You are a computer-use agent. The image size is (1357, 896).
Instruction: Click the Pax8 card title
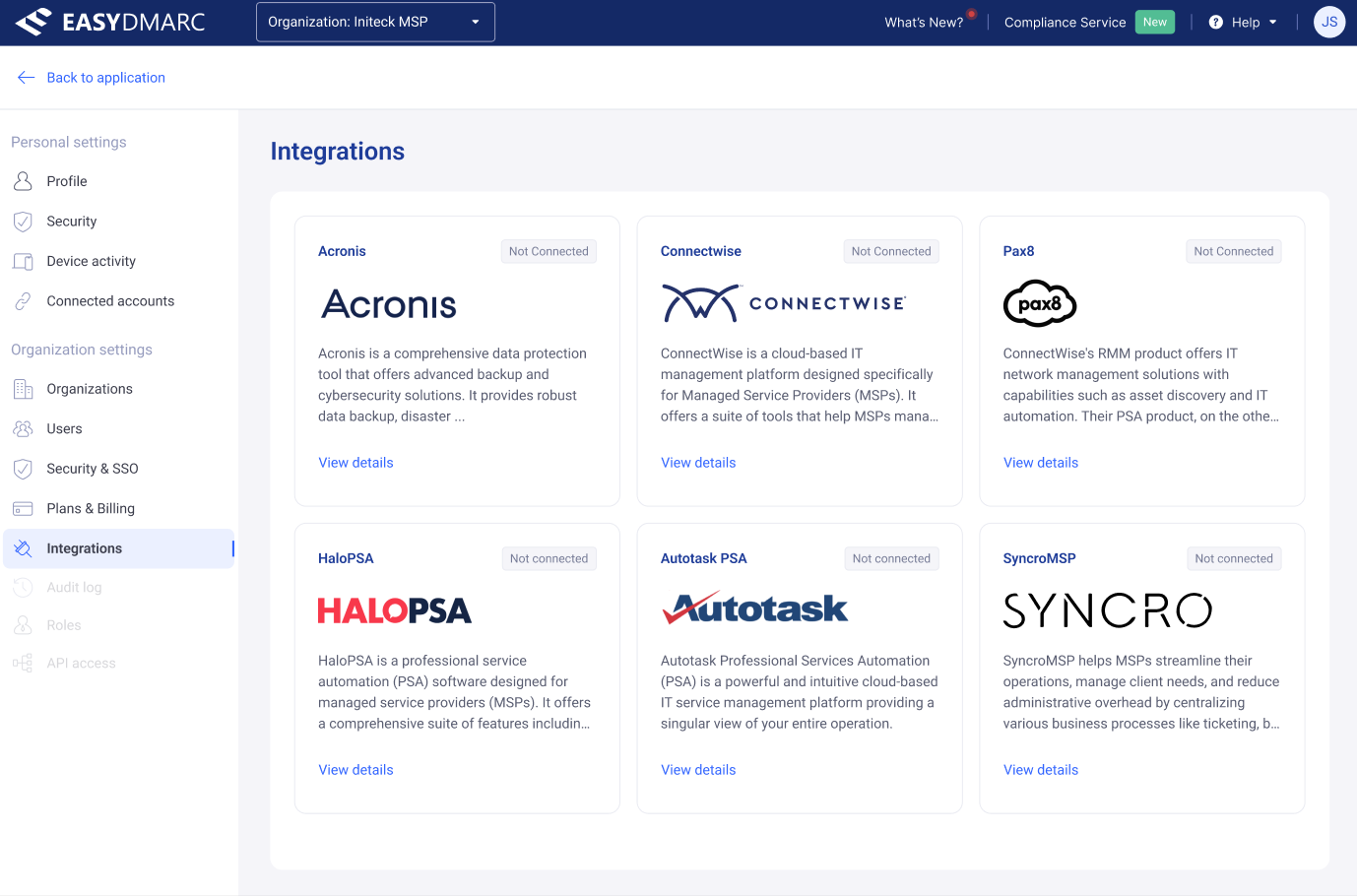point(1018,251)
